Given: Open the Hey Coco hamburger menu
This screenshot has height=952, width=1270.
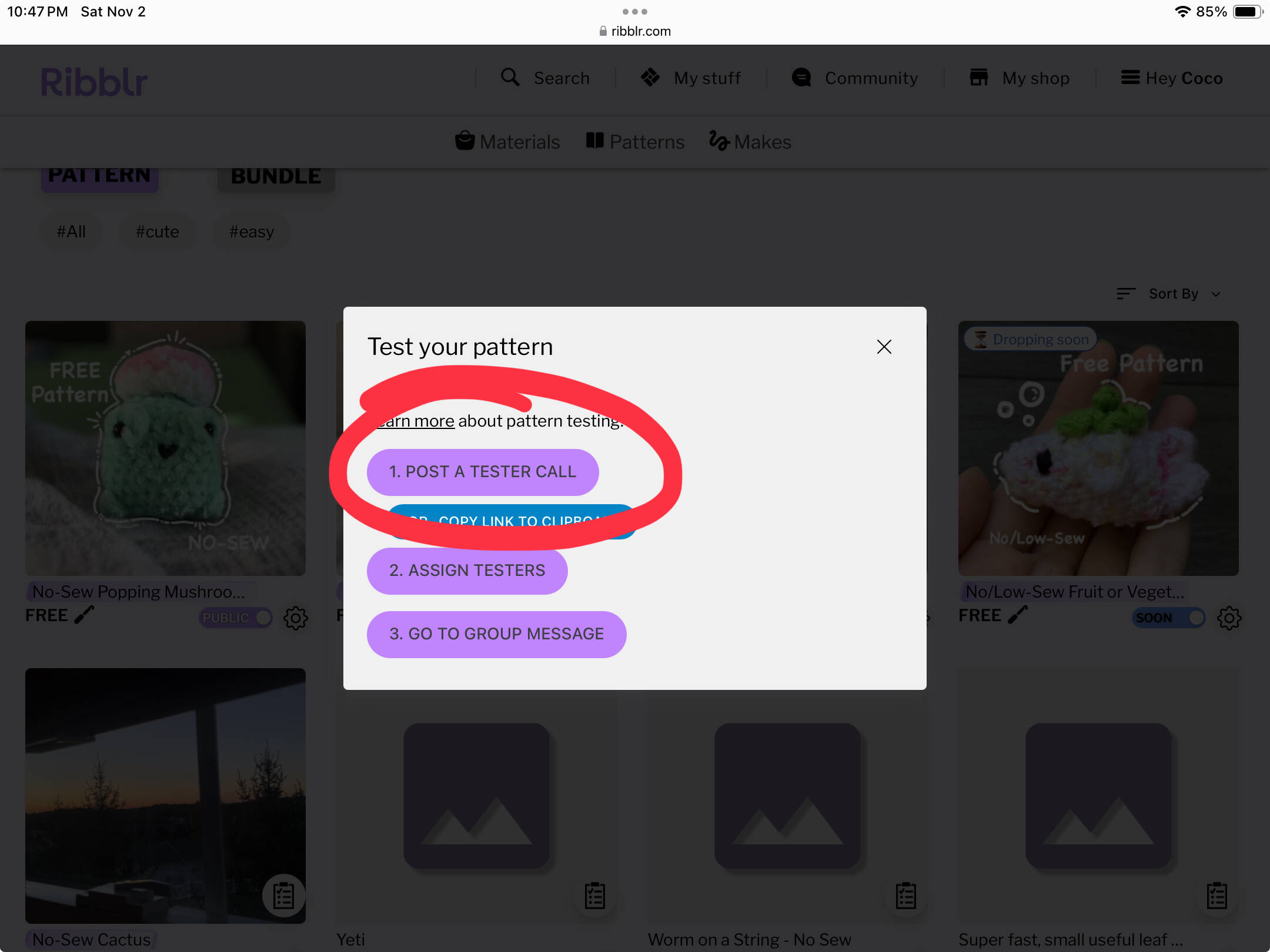Looking at the screenshot, I should pos(1172,78).
